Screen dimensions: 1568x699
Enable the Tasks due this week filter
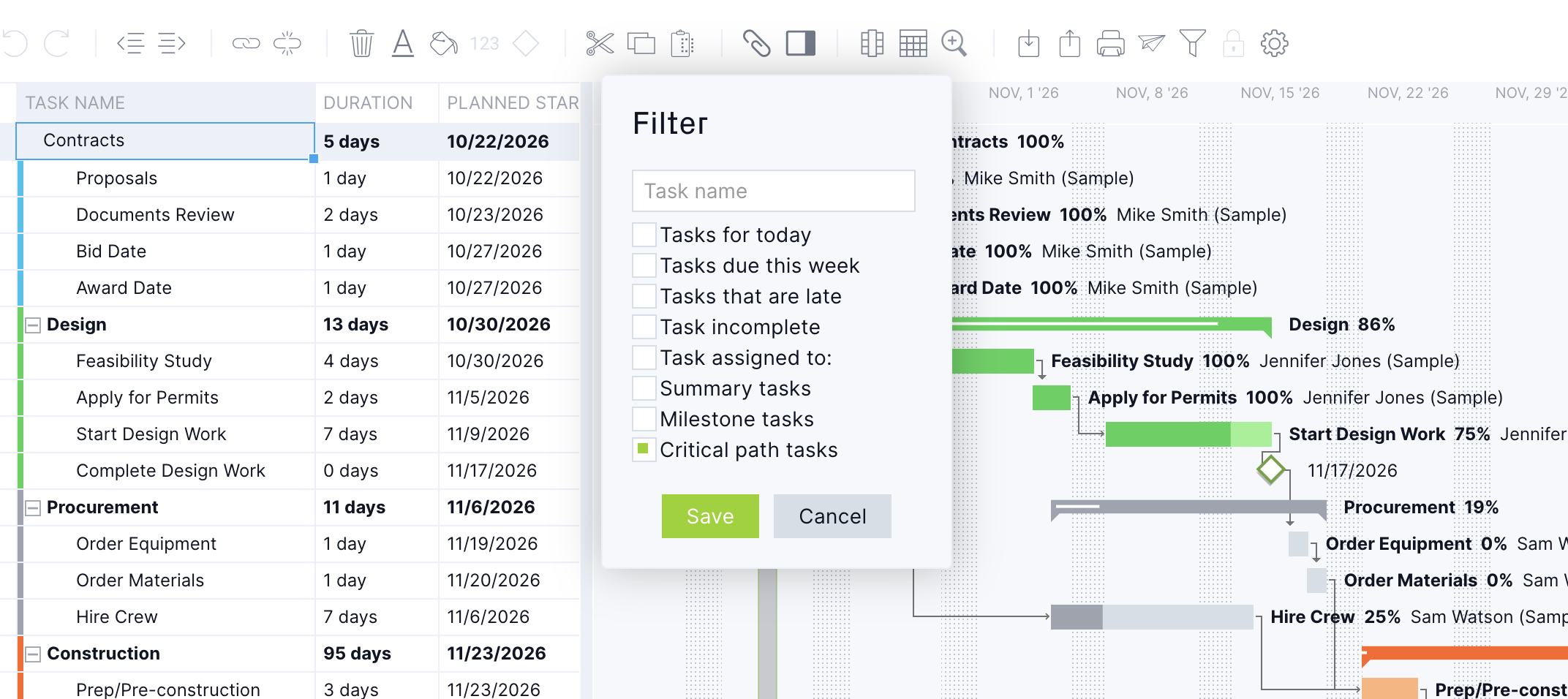[x=644, y=265]
